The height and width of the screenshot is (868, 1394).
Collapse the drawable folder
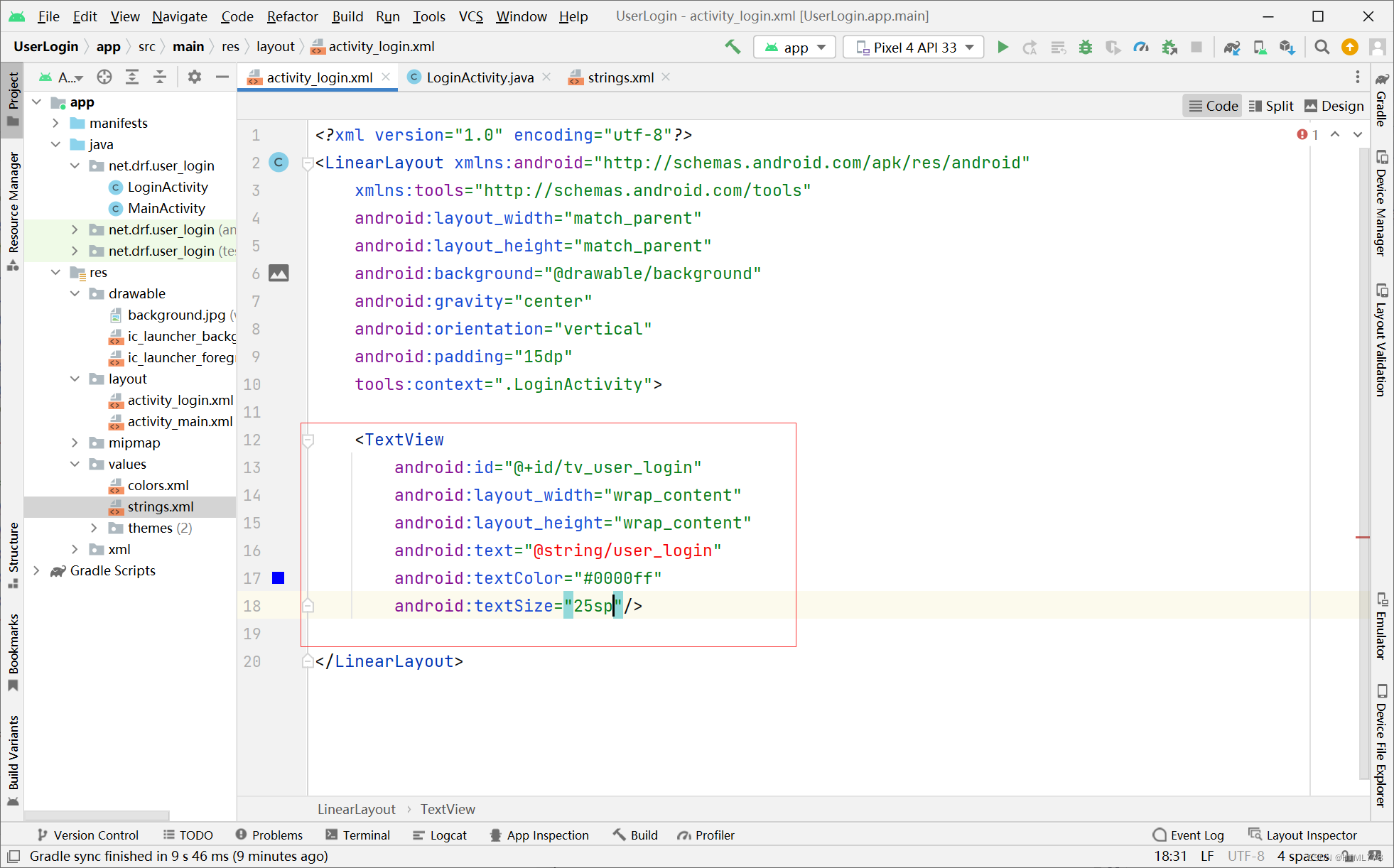75,293
